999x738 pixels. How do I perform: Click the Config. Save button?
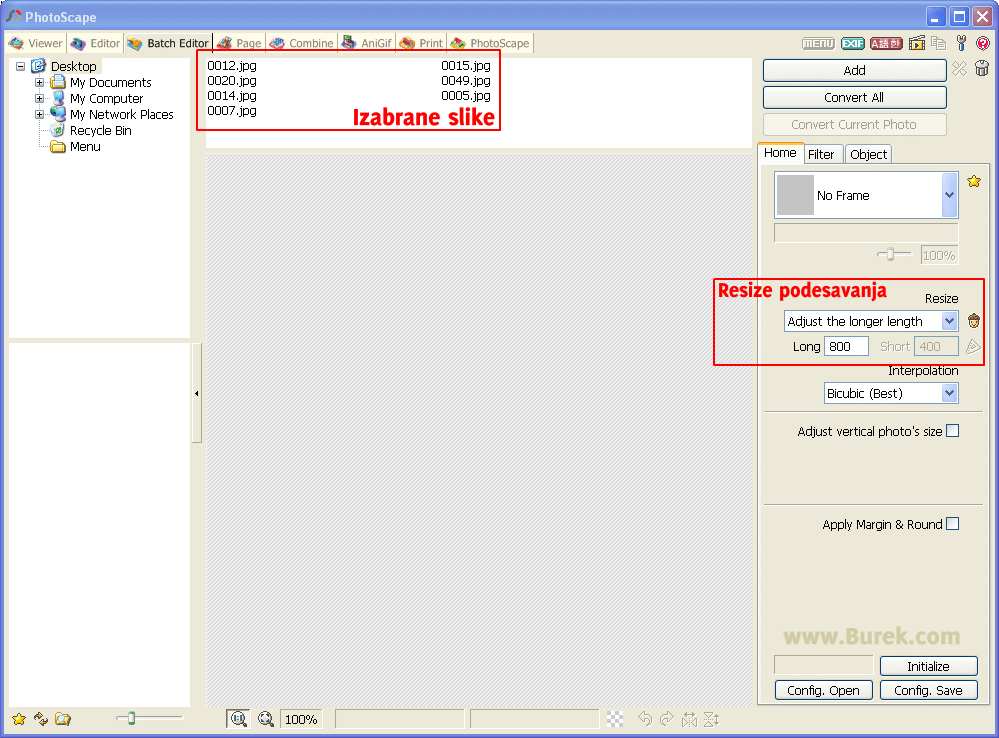tap(928, 690)
